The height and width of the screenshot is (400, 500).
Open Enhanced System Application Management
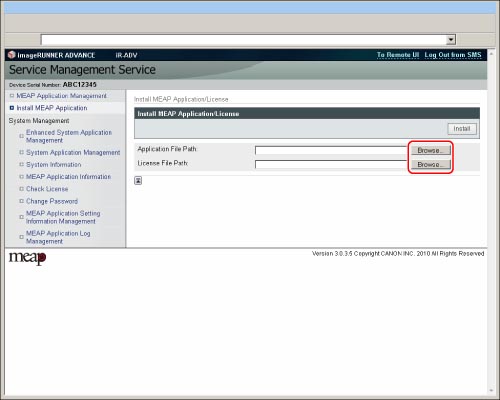(69, 136)
